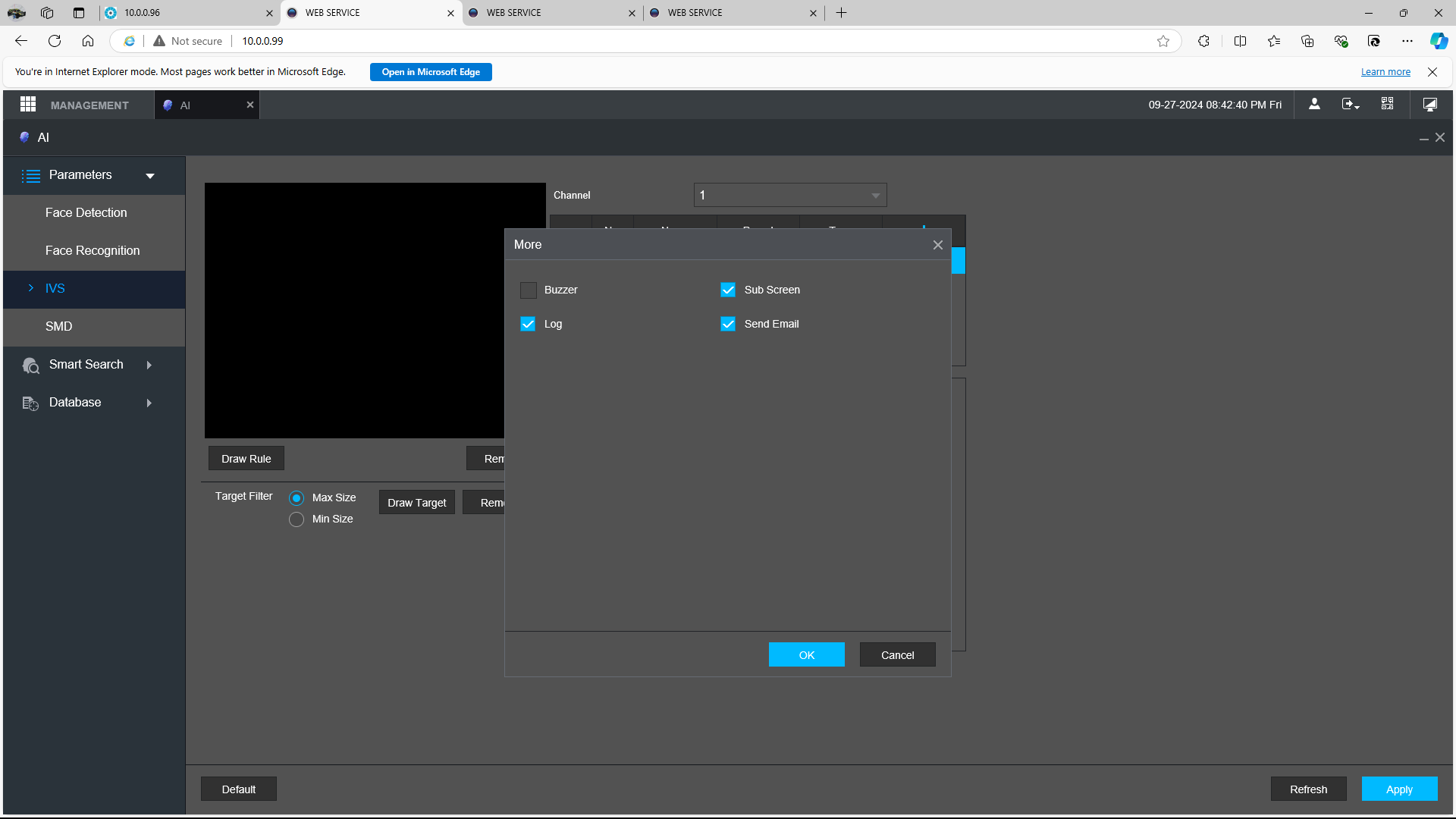This screenshot has height=819, width=1456.
Task: Click the Database sidebar icon
Action: point(30,403)
